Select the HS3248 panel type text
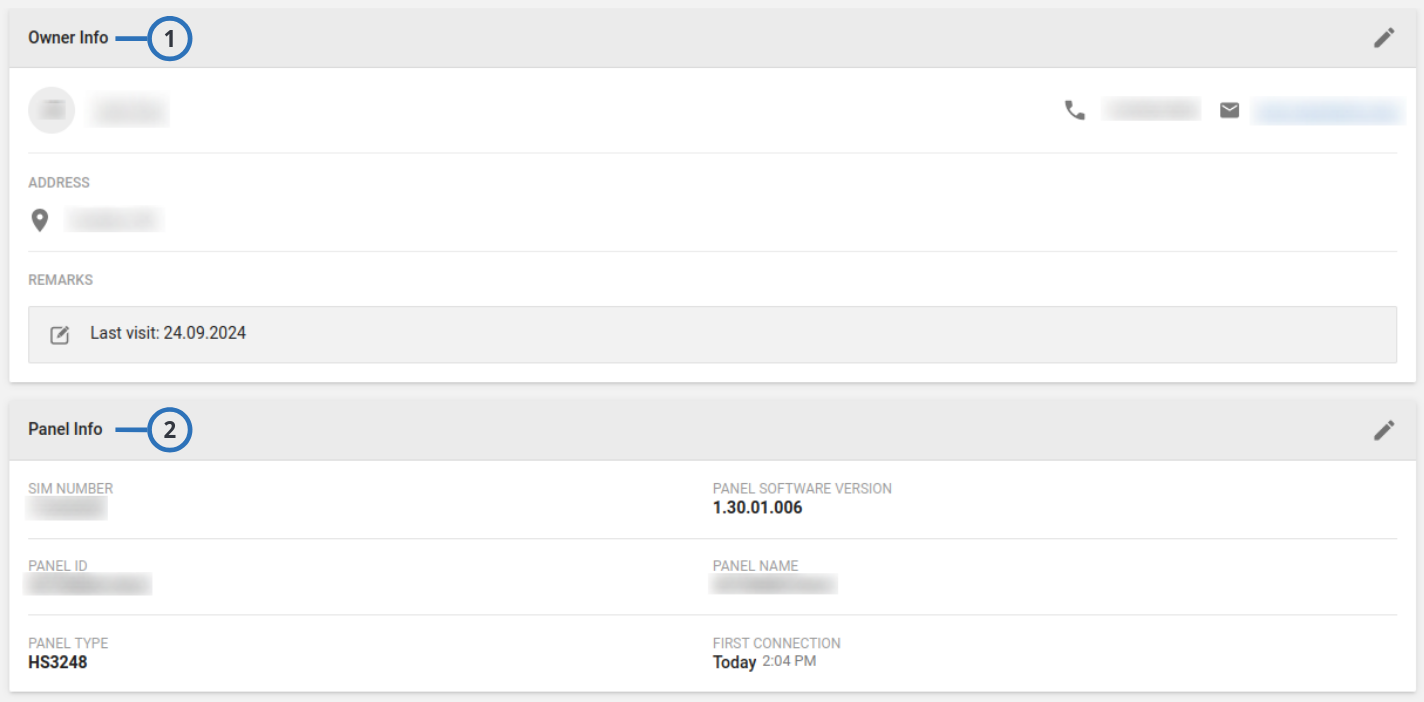Image resolution: width=1424 pixels, height=702 pixels. (x=57, y=661)
